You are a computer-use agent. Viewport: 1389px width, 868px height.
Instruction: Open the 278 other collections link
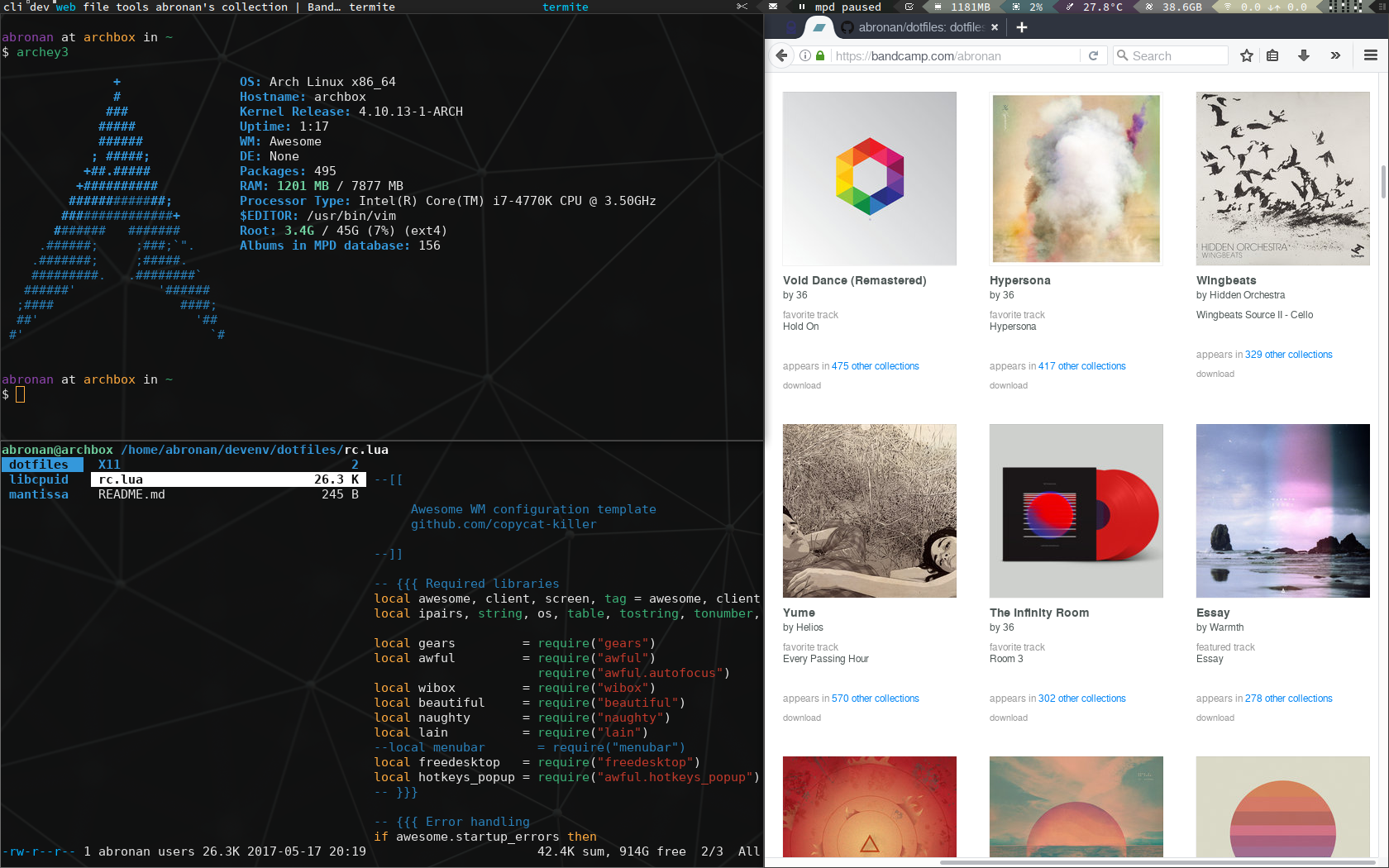1288,699
